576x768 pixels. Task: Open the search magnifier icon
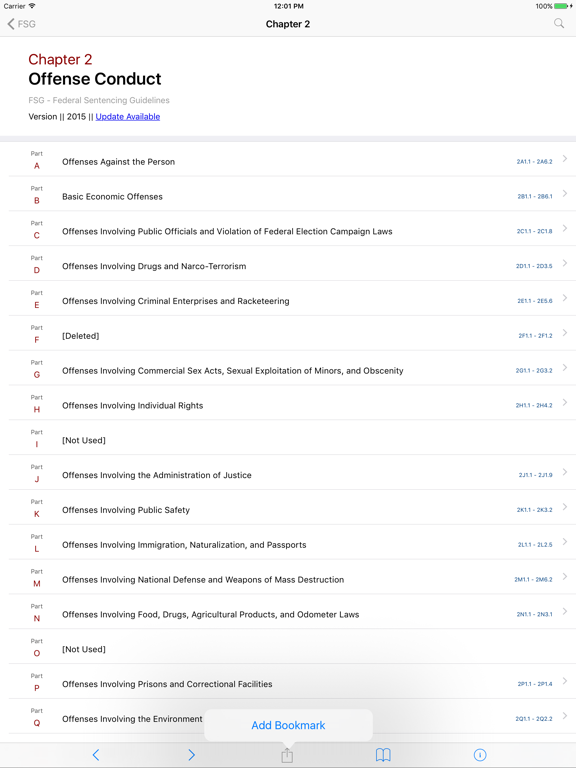(559, 24)
